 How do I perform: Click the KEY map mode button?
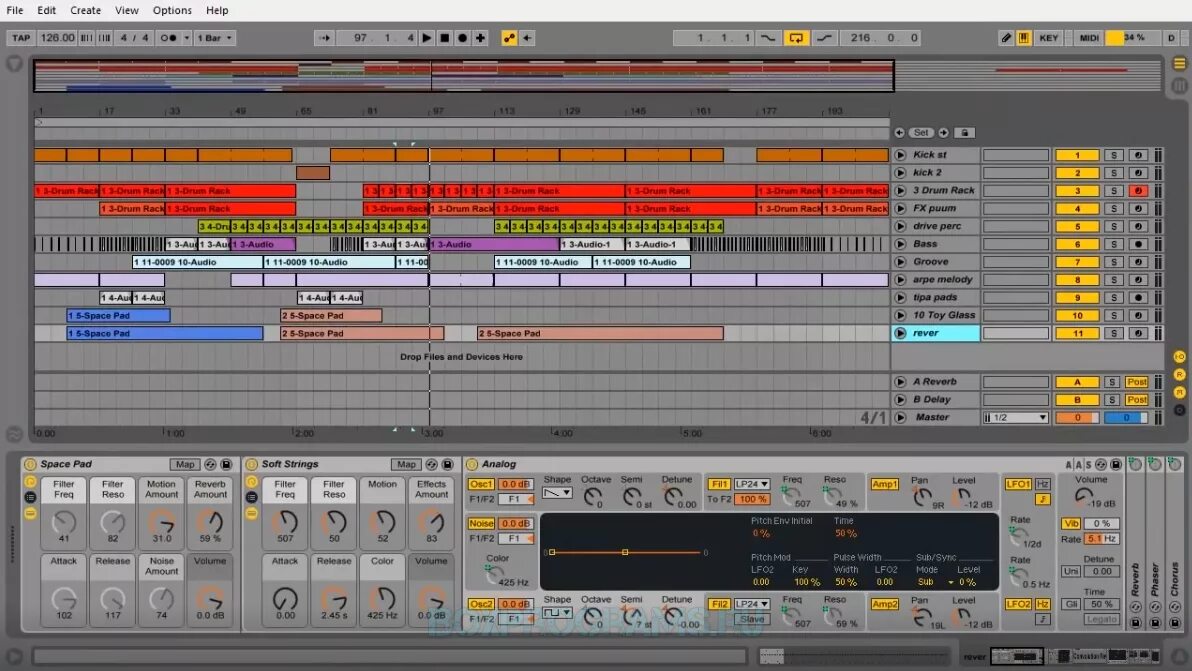1049,37
